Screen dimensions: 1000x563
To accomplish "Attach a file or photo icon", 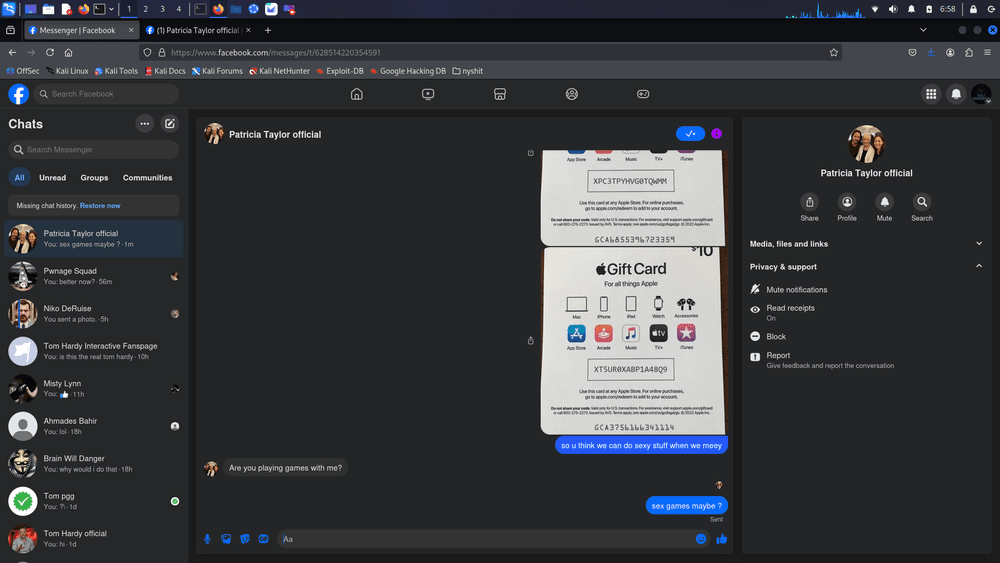I will 226,539.
